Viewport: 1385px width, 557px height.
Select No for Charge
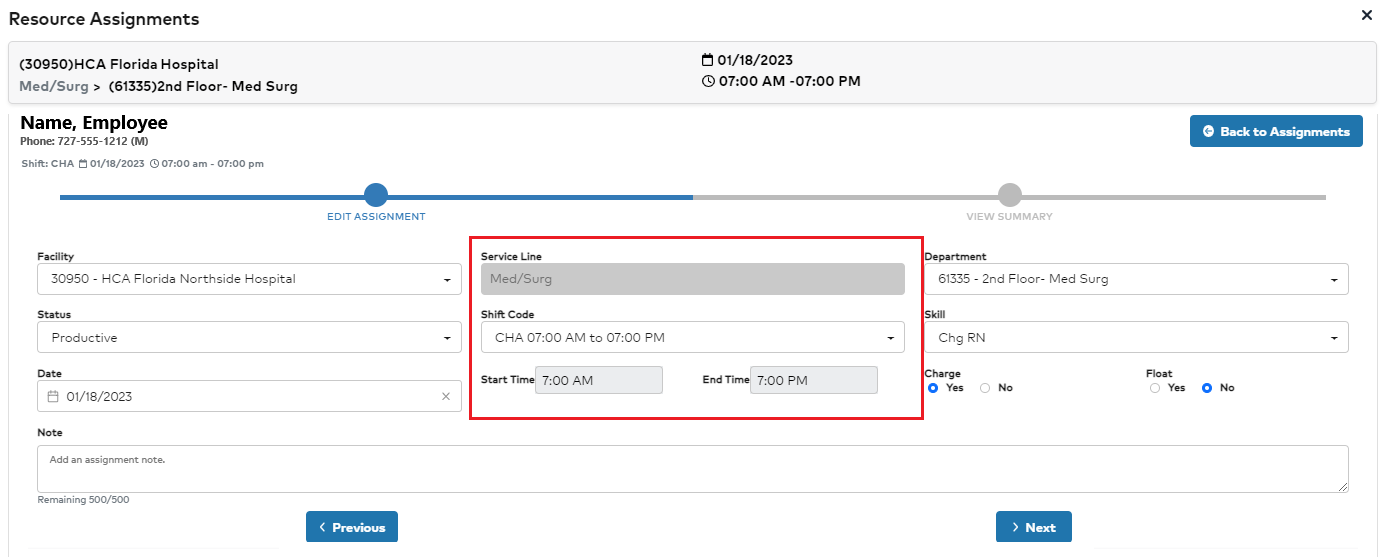985,388
